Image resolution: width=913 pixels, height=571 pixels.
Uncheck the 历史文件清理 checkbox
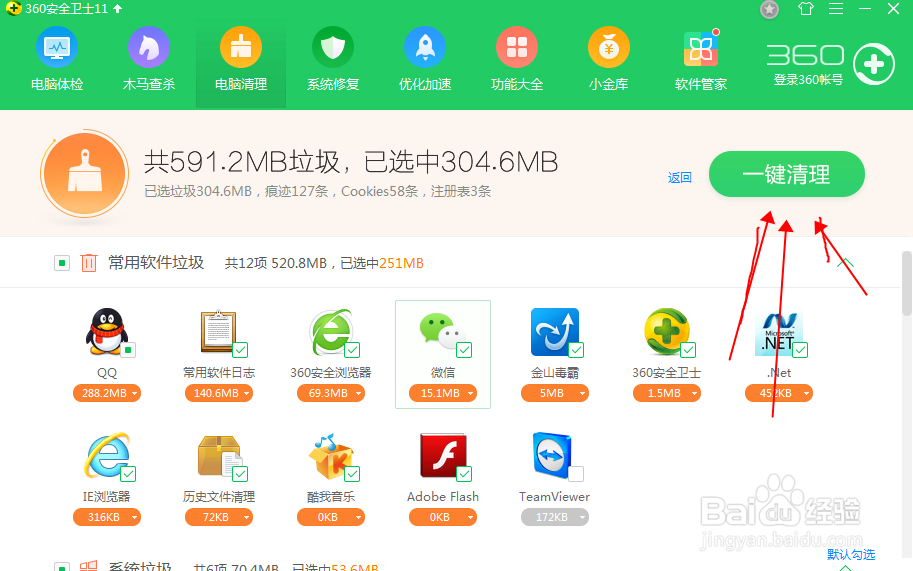point(240,474)
